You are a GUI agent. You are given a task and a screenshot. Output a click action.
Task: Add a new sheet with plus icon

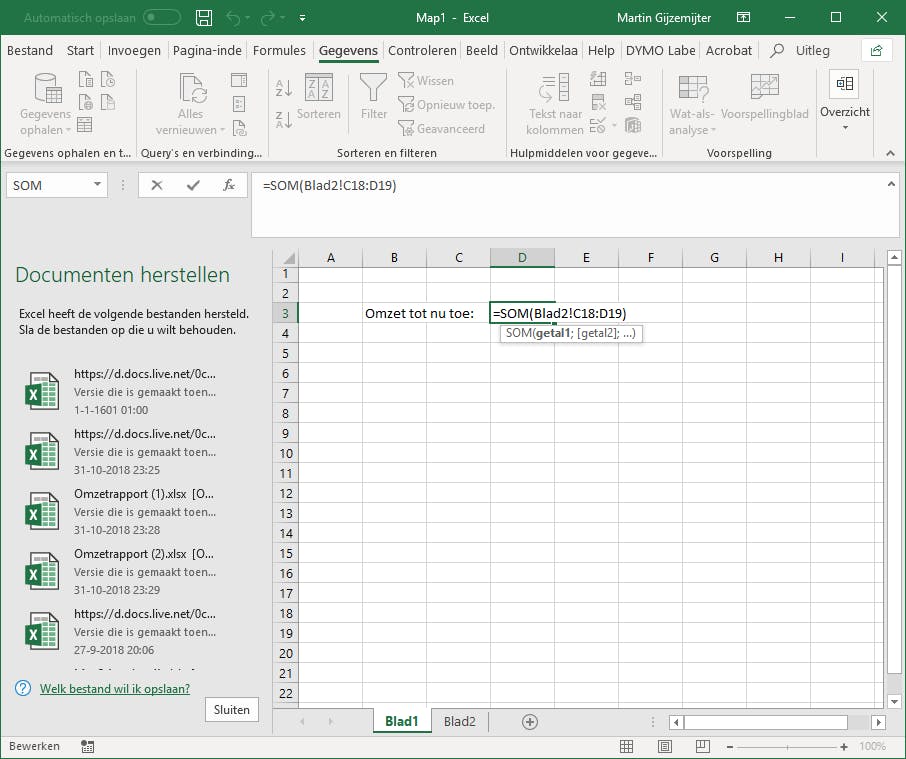pyautogui.click(x=530, y=722)
